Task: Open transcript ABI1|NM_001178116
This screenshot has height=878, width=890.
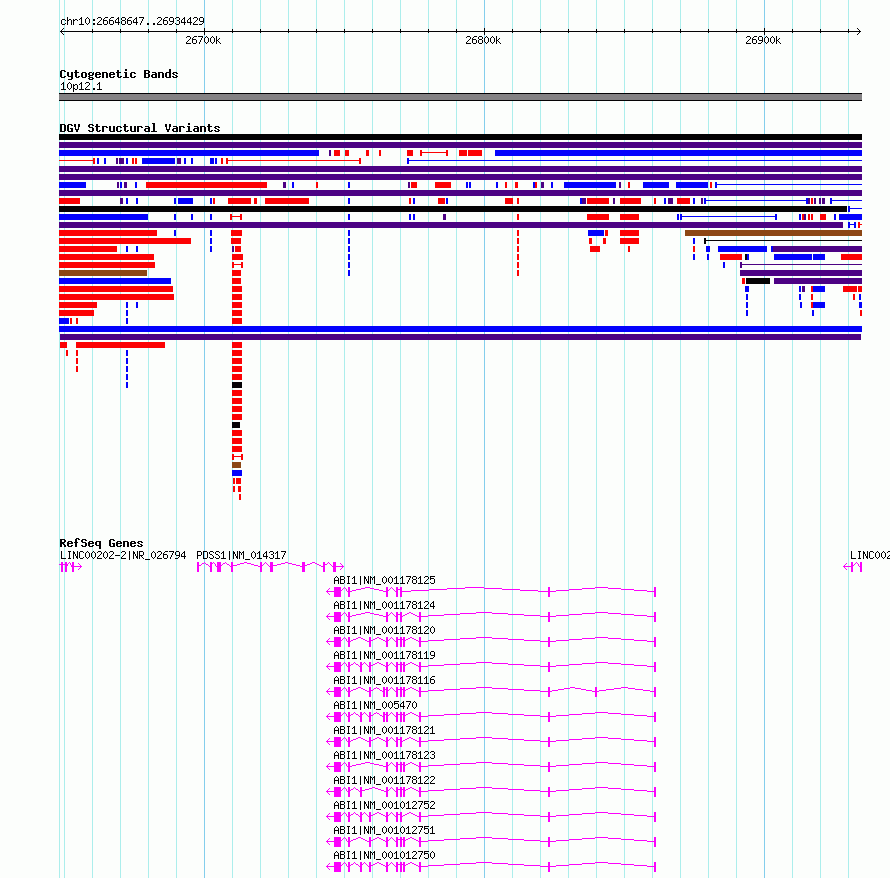Action: 384,680
